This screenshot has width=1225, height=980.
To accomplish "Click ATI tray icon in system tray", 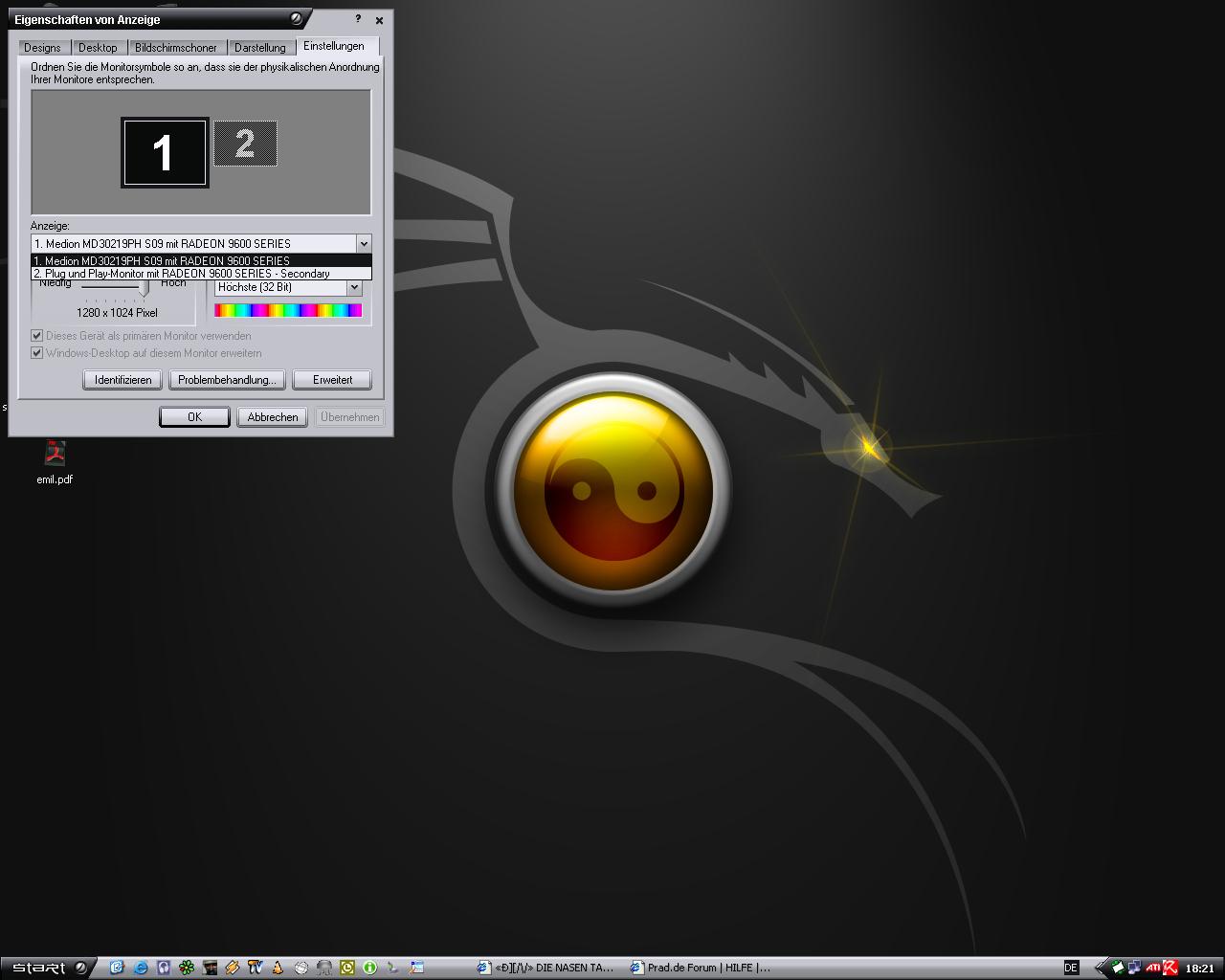I will 1152,968.
